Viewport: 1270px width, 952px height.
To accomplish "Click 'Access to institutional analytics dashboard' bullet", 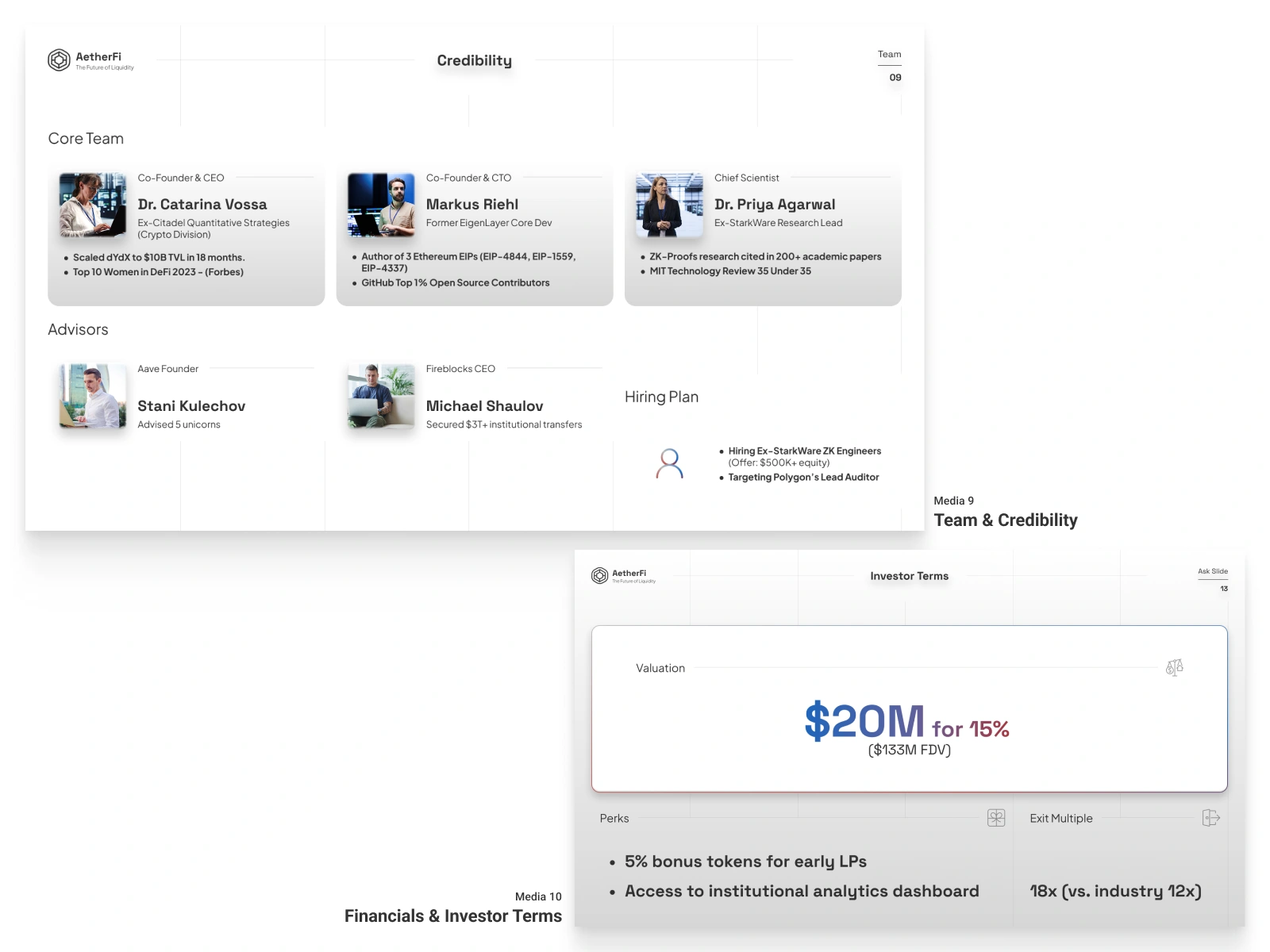I will [x=802, y=892].
